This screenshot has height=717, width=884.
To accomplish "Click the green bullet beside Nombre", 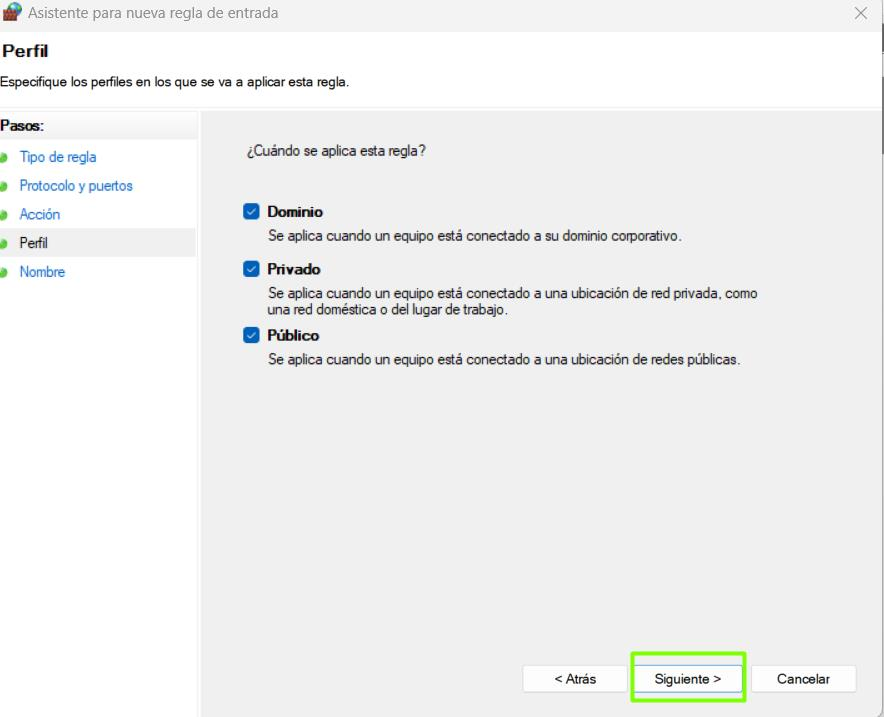I will point(4,272).
